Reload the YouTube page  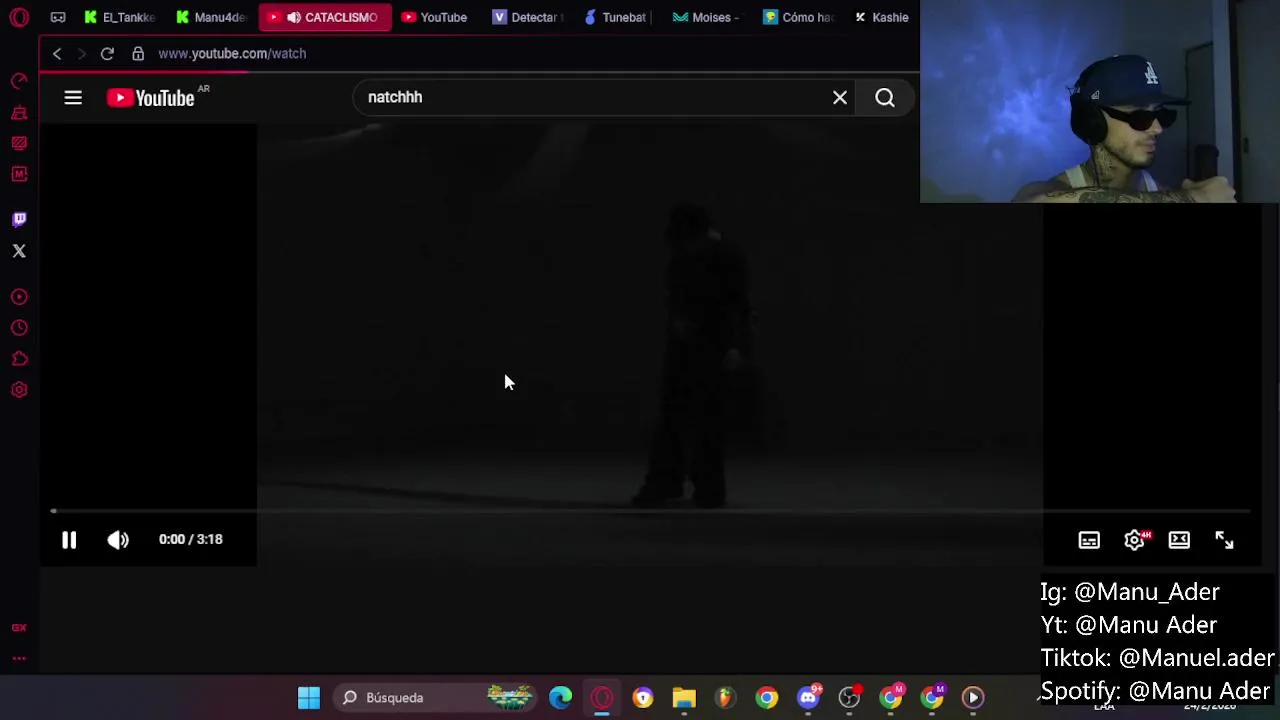point(107,54)
